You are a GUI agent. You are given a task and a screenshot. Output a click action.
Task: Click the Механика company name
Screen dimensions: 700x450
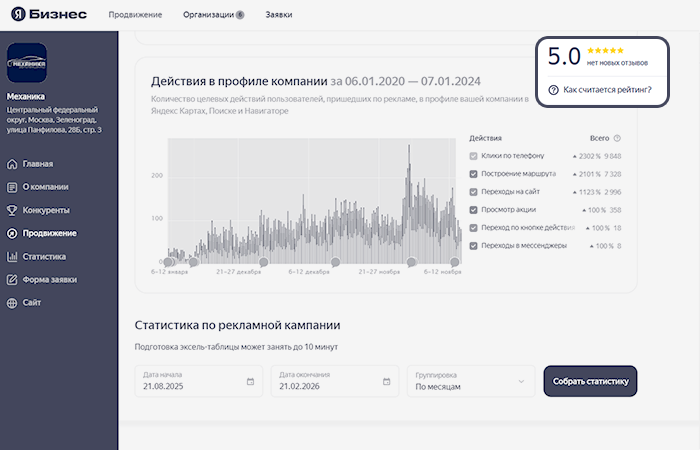[25, 96]
